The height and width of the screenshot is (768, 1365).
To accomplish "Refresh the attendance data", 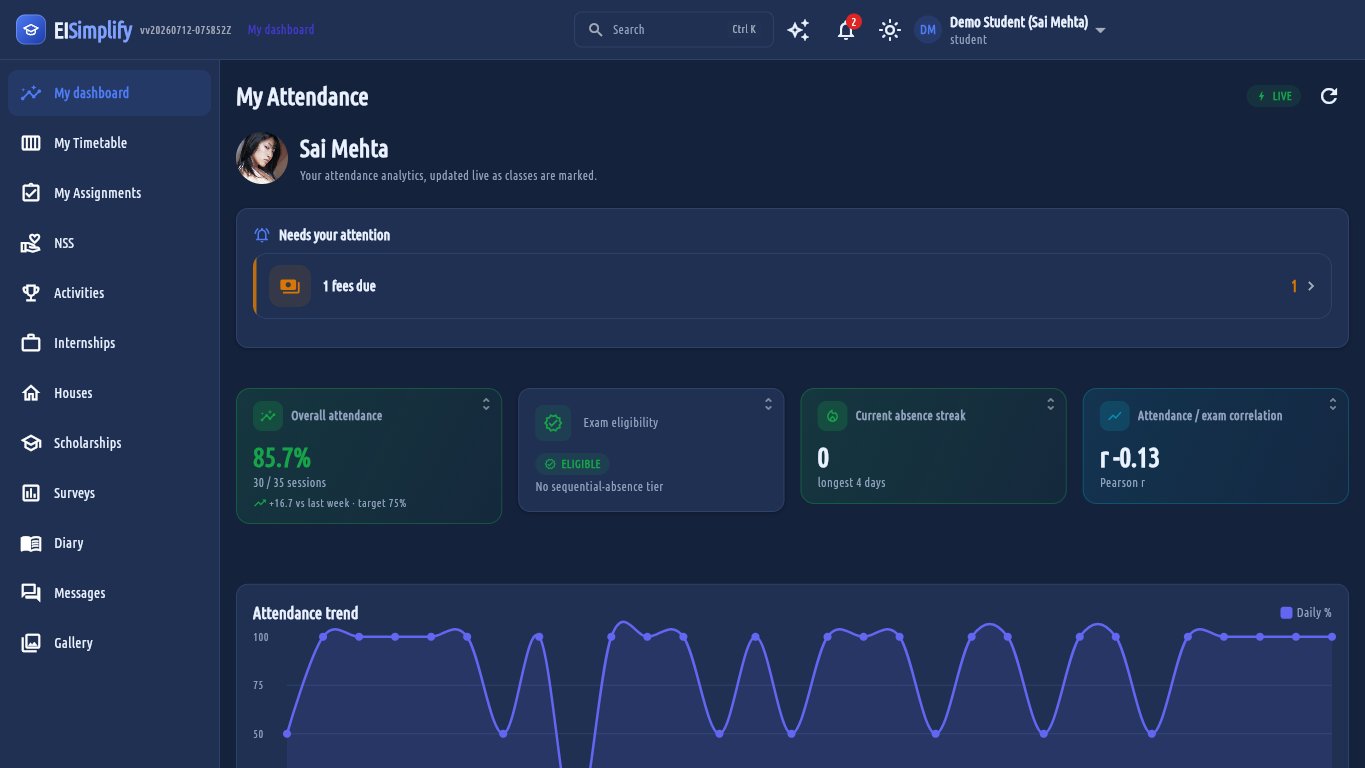I will pos(1329,96).
